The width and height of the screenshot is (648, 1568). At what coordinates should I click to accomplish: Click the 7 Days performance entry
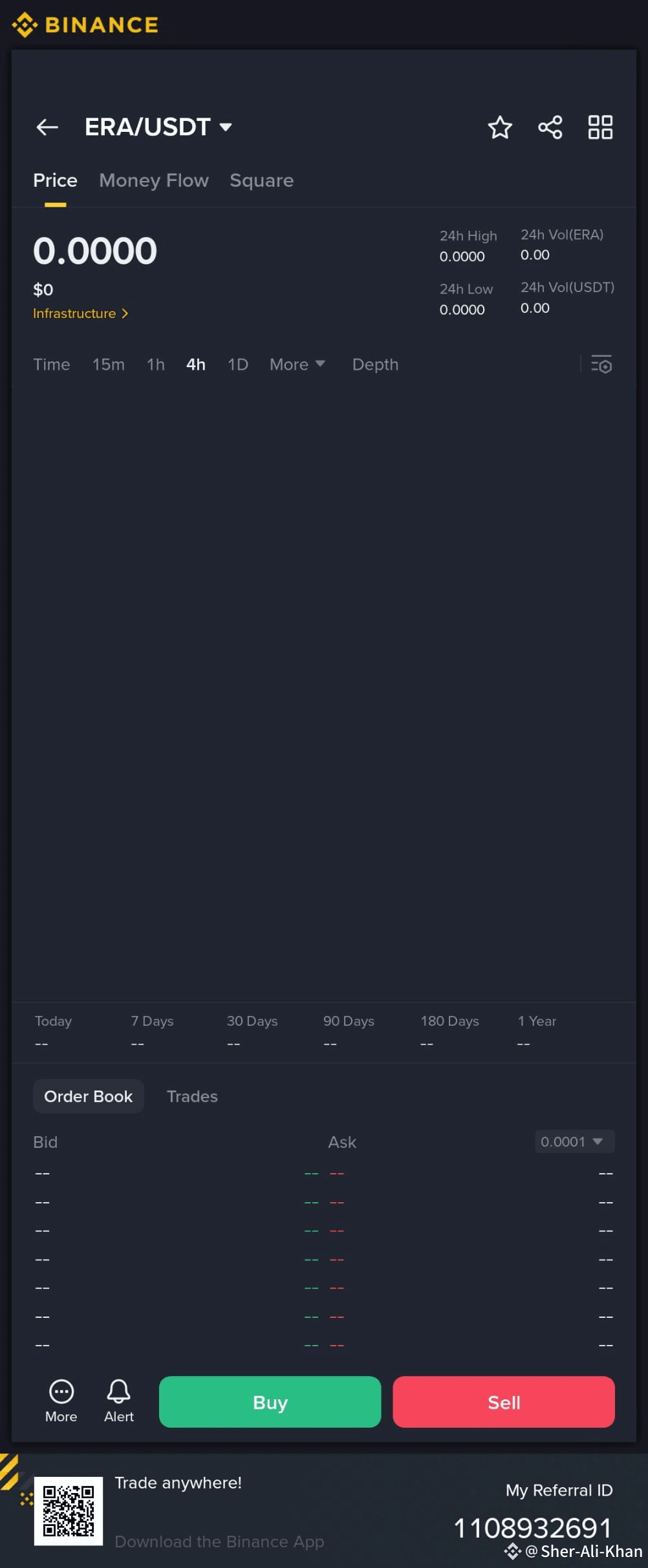[152, 1032]
